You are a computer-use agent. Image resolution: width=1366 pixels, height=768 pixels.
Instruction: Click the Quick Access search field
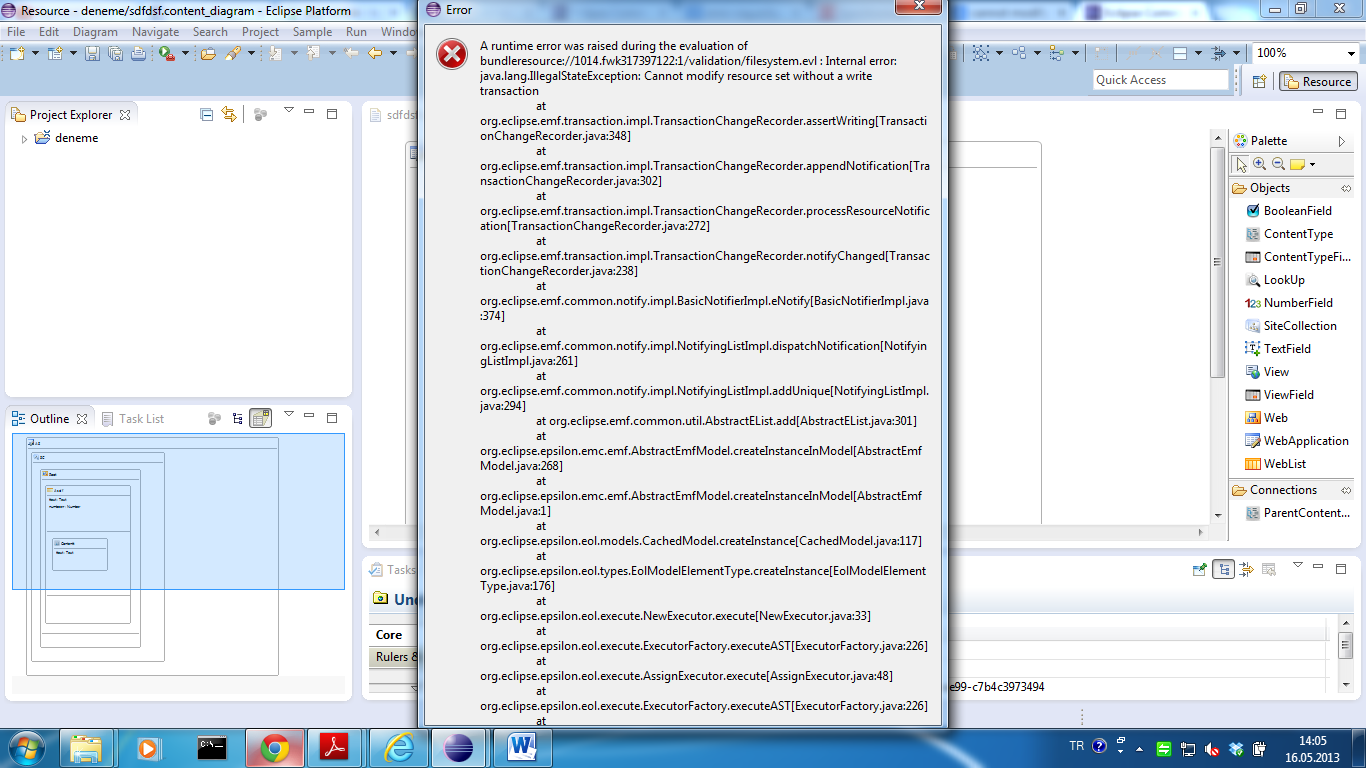pos(1160,80)
